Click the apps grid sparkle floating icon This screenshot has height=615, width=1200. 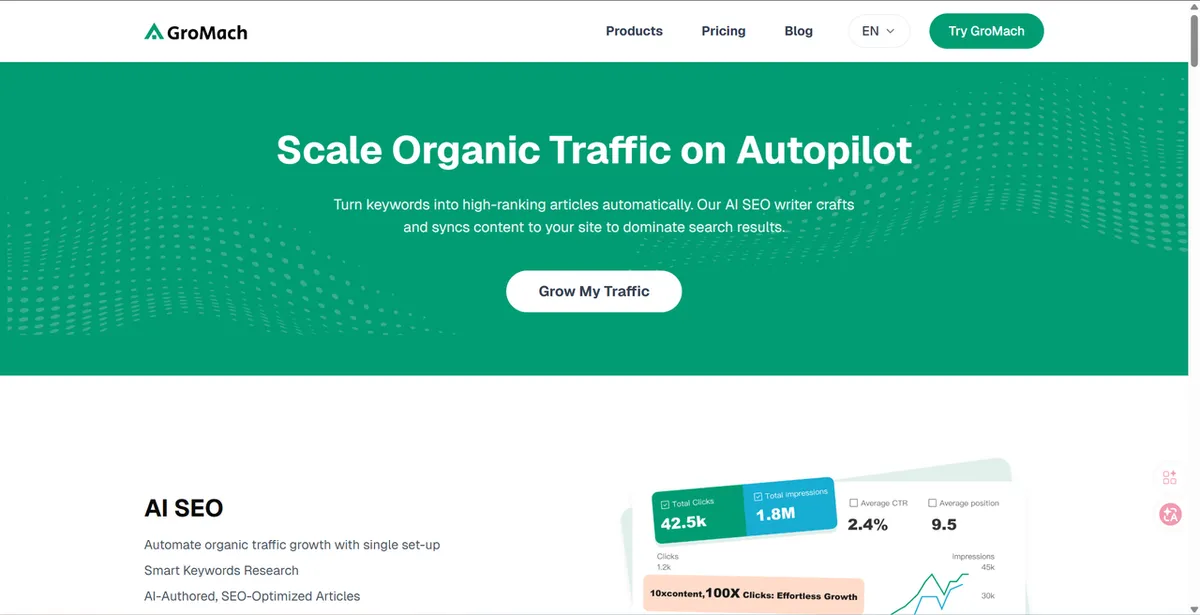(x=1170, y=477)
